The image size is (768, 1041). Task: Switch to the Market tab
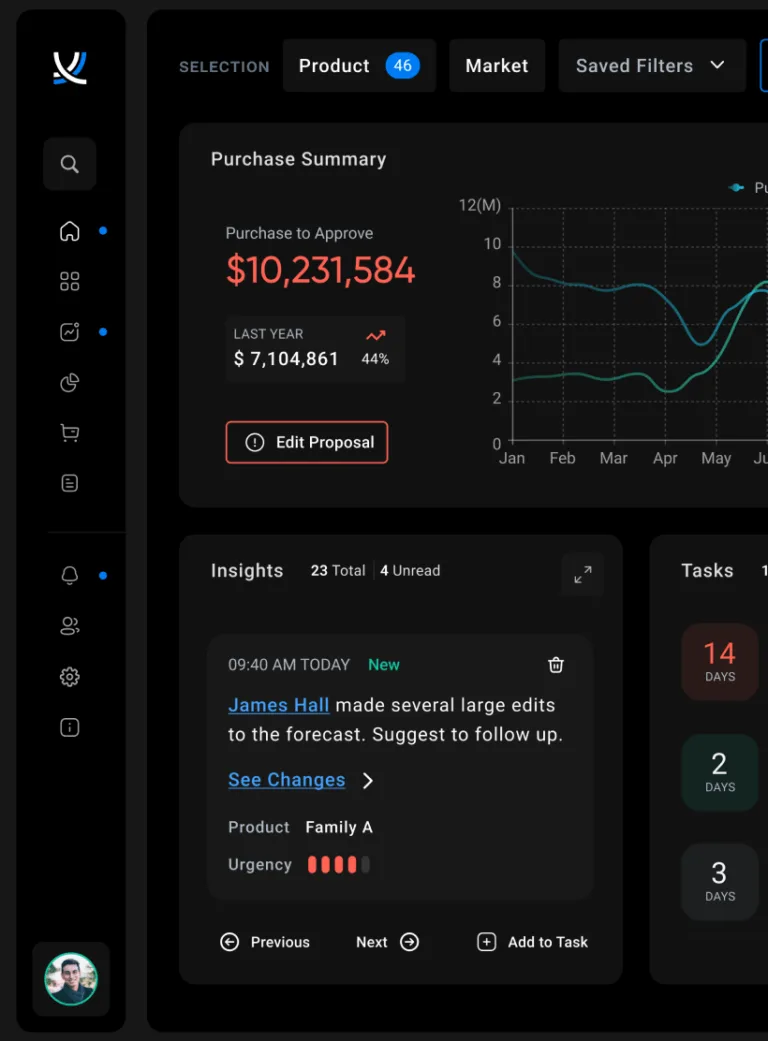coord(497,65)
